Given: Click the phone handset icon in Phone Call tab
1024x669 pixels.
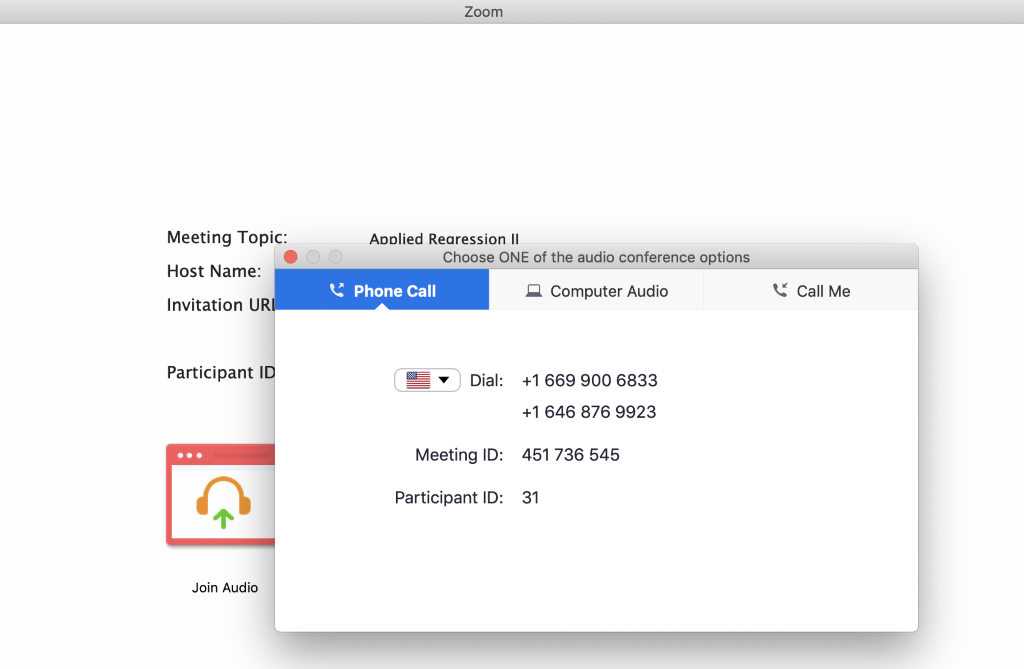Looking at the screenshot, I should 336,291.
